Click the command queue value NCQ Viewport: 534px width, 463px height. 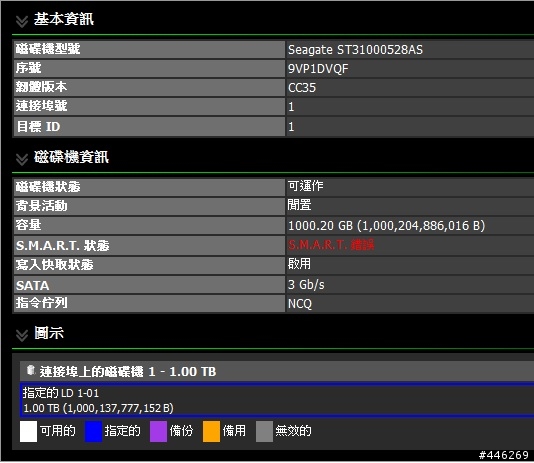(x=300, y=304)
